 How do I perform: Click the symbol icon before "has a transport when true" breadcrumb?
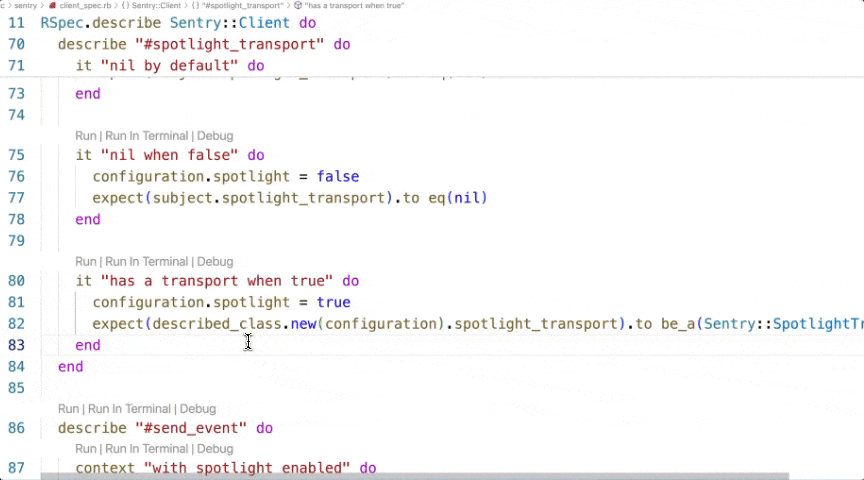[298, 5]
